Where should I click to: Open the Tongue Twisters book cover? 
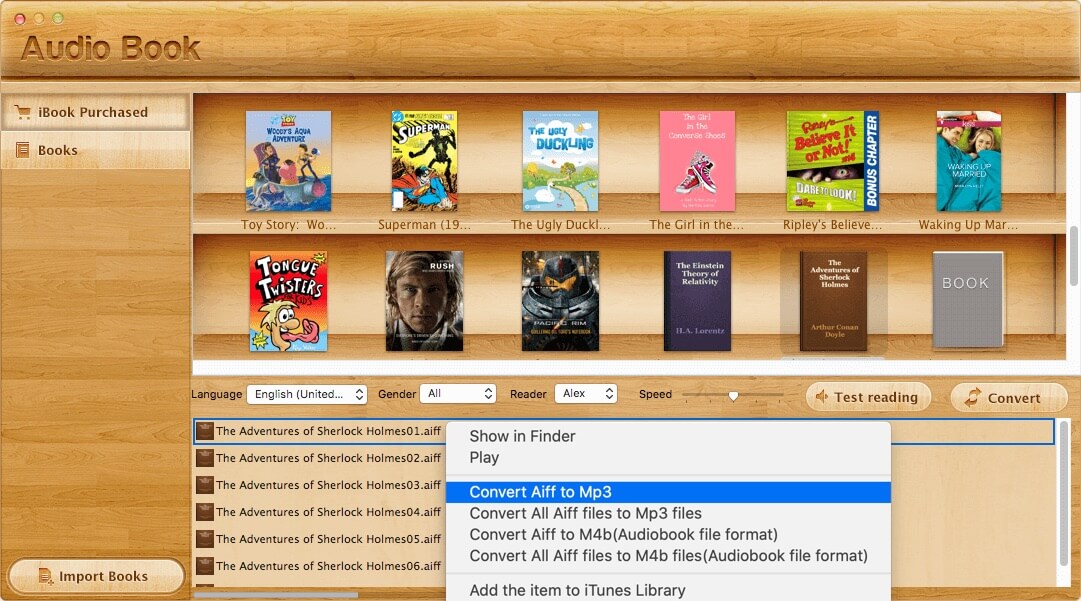[288, 301]
